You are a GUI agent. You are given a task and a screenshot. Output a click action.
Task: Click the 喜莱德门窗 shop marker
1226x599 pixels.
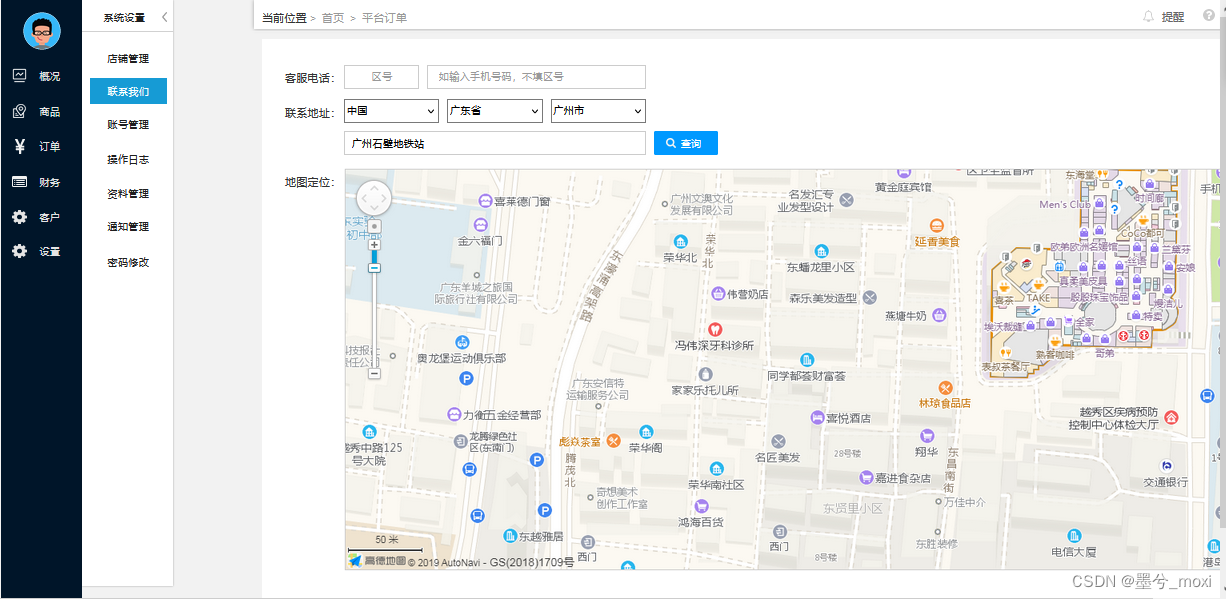[x=485, y=201]
